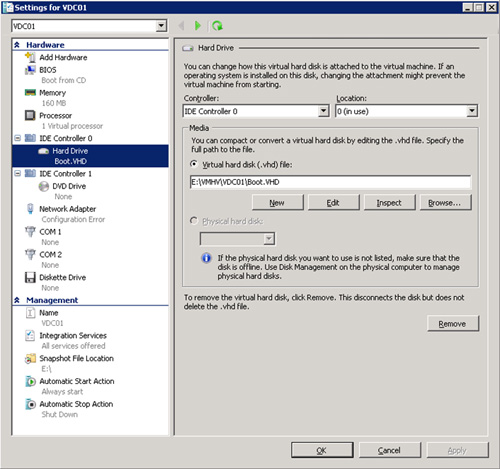This screenshot has height=469, width=500.
Task: Click in the .vhd file path field
Action: 330,182
